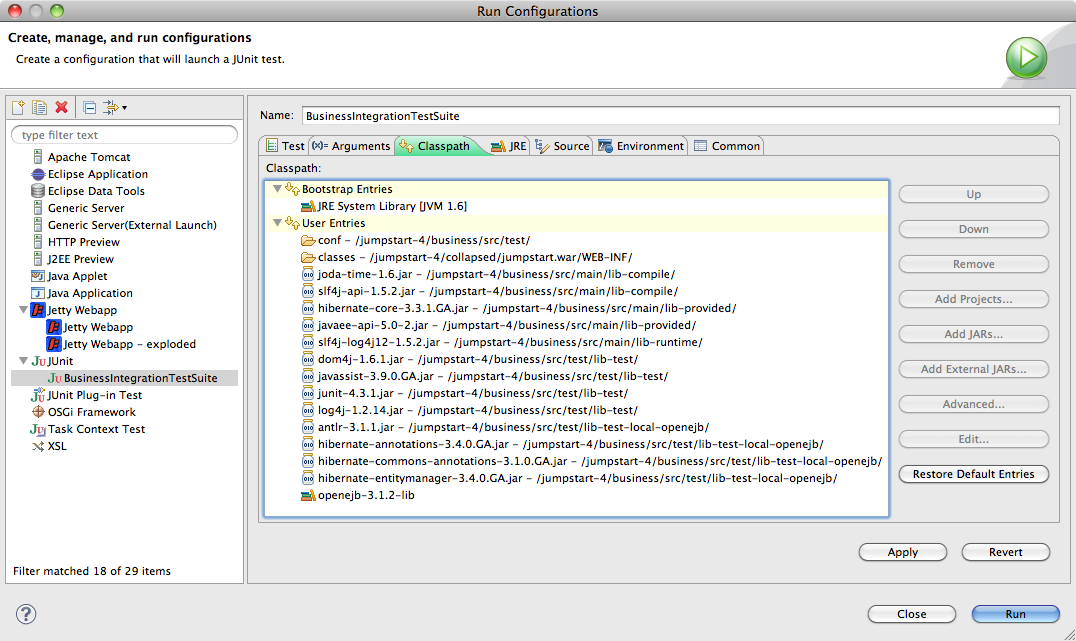Click the Name input field

[x=680, y=116]
